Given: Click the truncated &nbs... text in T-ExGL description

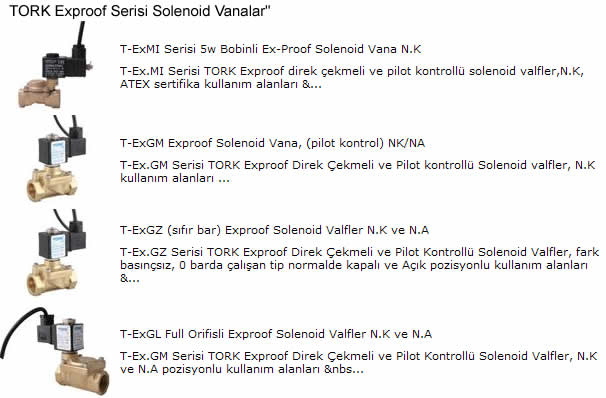Looking at the screenshot, I should click(344, 369).
